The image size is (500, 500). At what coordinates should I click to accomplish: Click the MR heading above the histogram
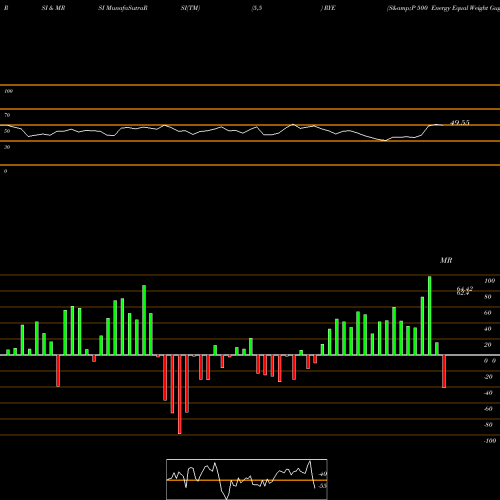(x=446, y=260)
